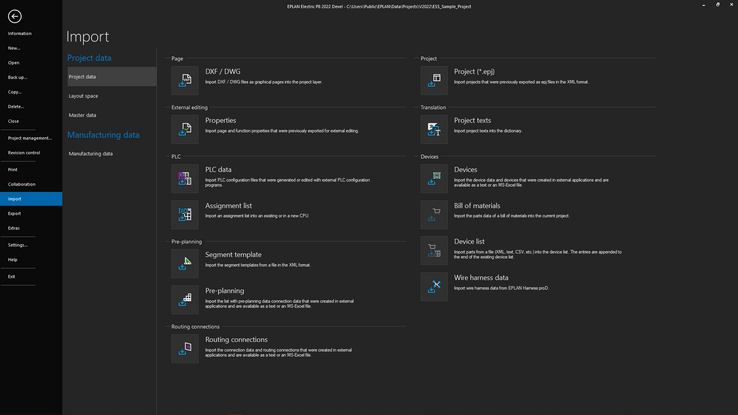
Task: Open Revision control entry
Action: pos(31,152)
